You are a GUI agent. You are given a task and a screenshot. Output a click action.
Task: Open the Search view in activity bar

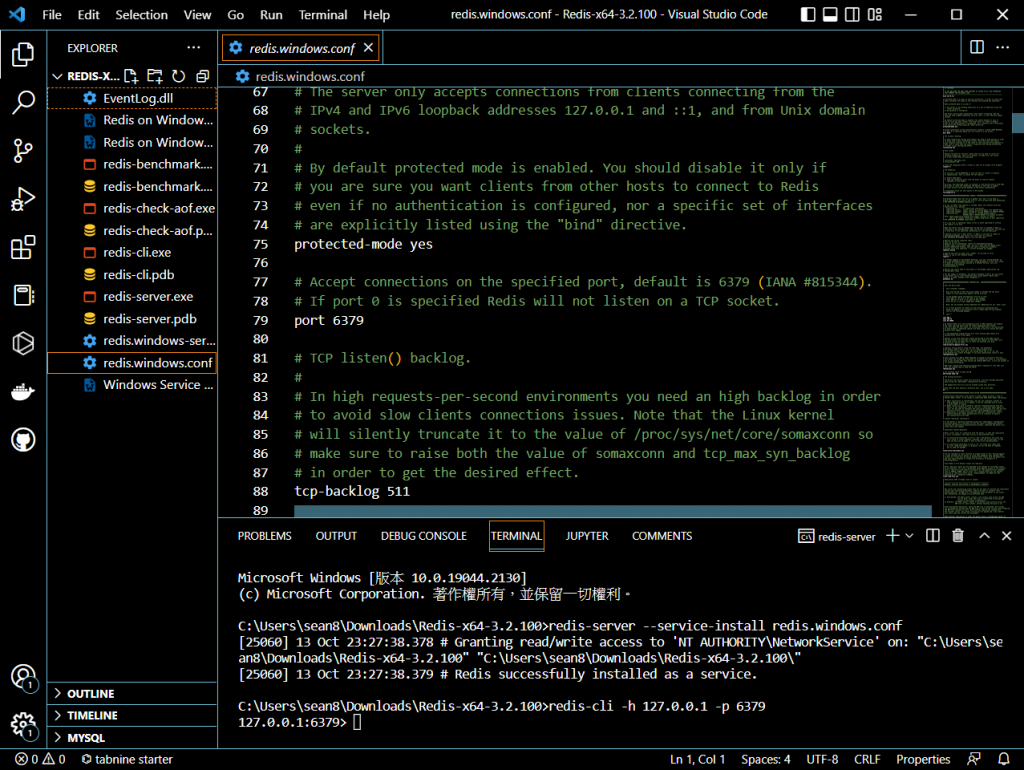pos(23,101)
